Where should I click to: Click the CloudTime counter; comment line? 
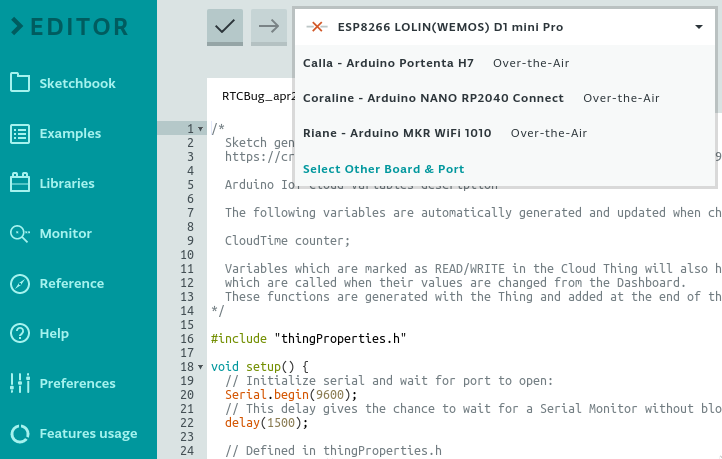tap(287, 241)
